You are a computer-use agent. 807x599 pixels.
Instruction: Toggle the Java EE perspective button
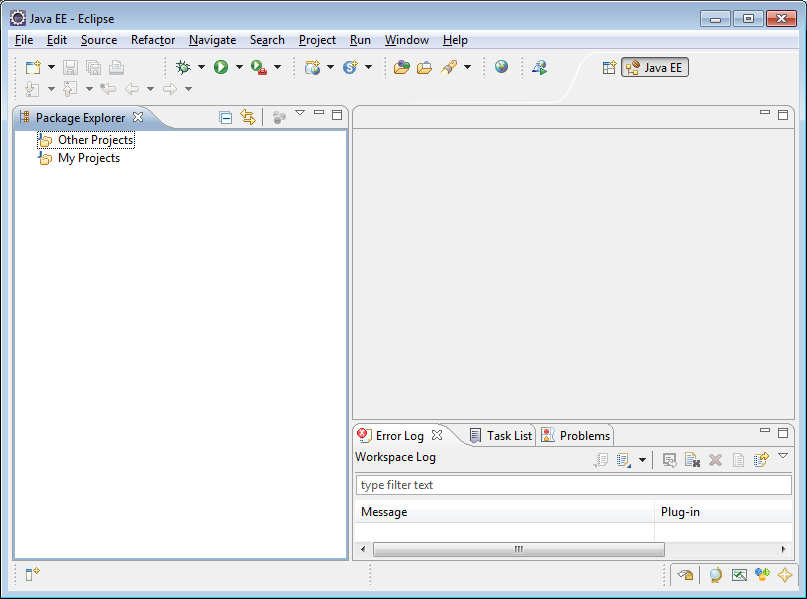655,67
